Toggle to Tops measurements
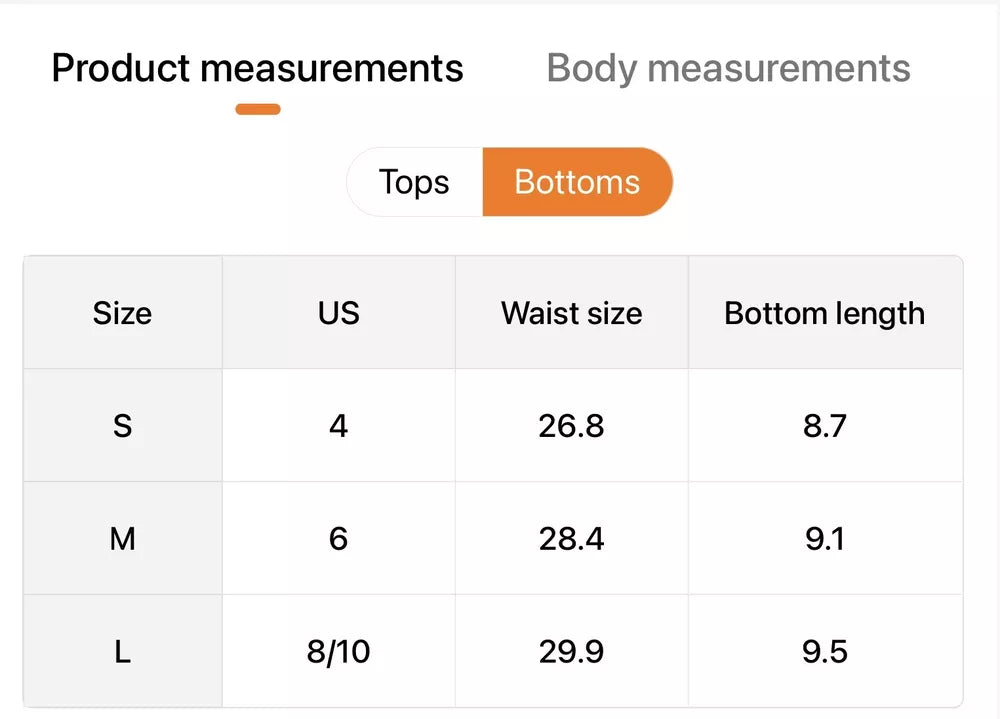 [x=415, y=182]
